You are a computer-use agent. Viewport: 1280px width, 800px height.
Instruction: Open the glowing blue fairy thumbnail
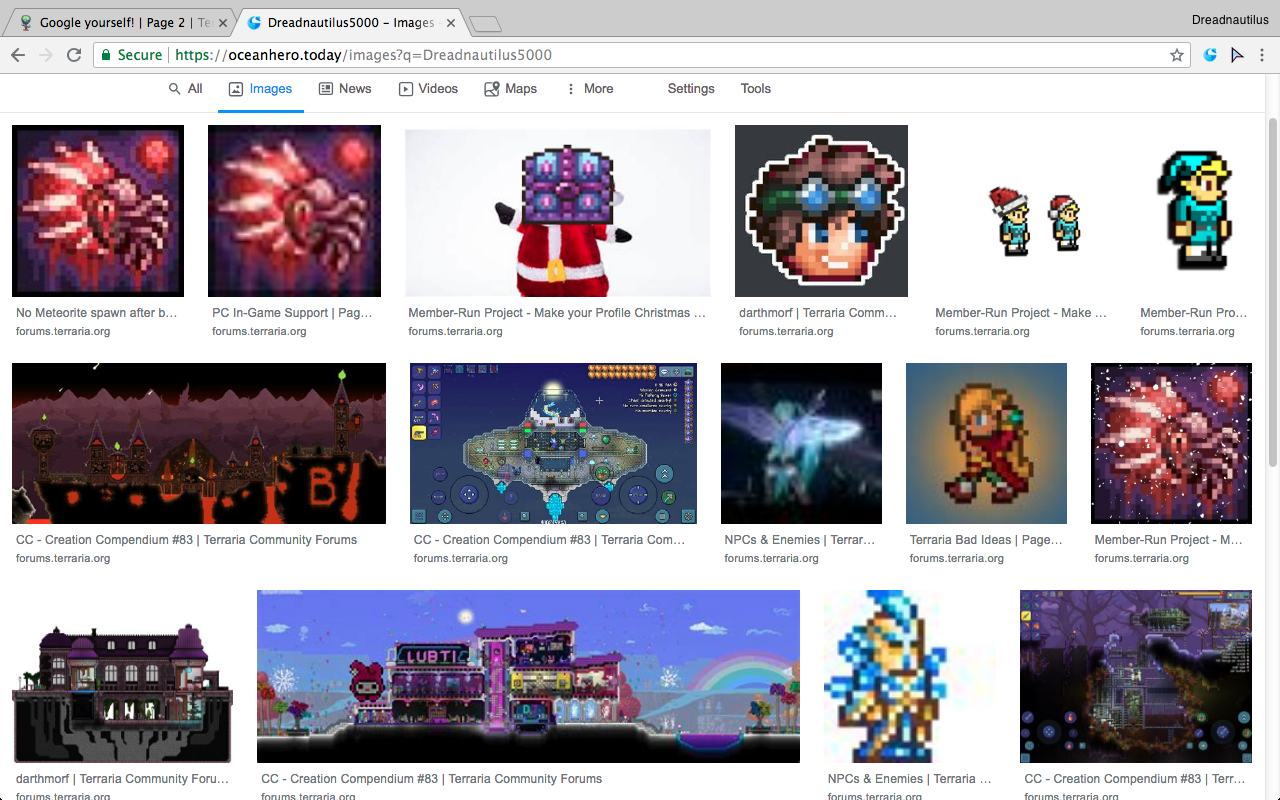pos(802,444)
